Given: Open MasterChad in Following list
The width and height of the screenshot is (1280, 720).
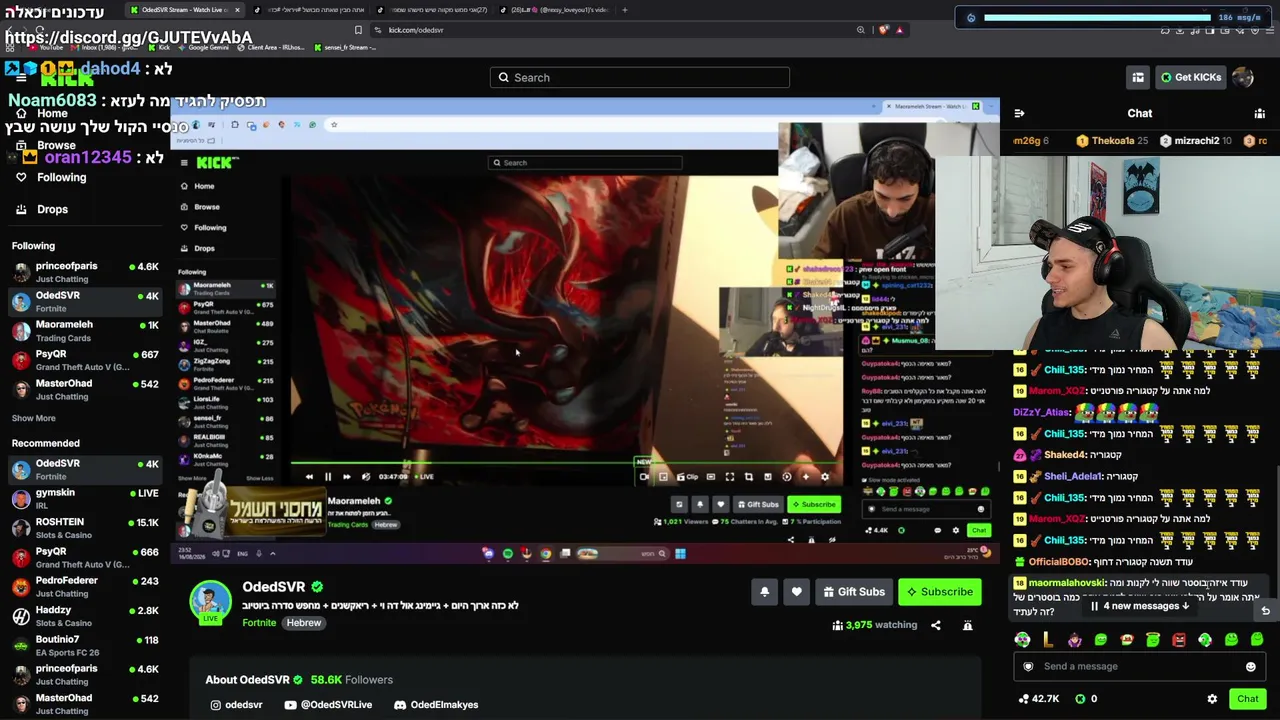Looking at the screenshot, I should coord(85,390).
